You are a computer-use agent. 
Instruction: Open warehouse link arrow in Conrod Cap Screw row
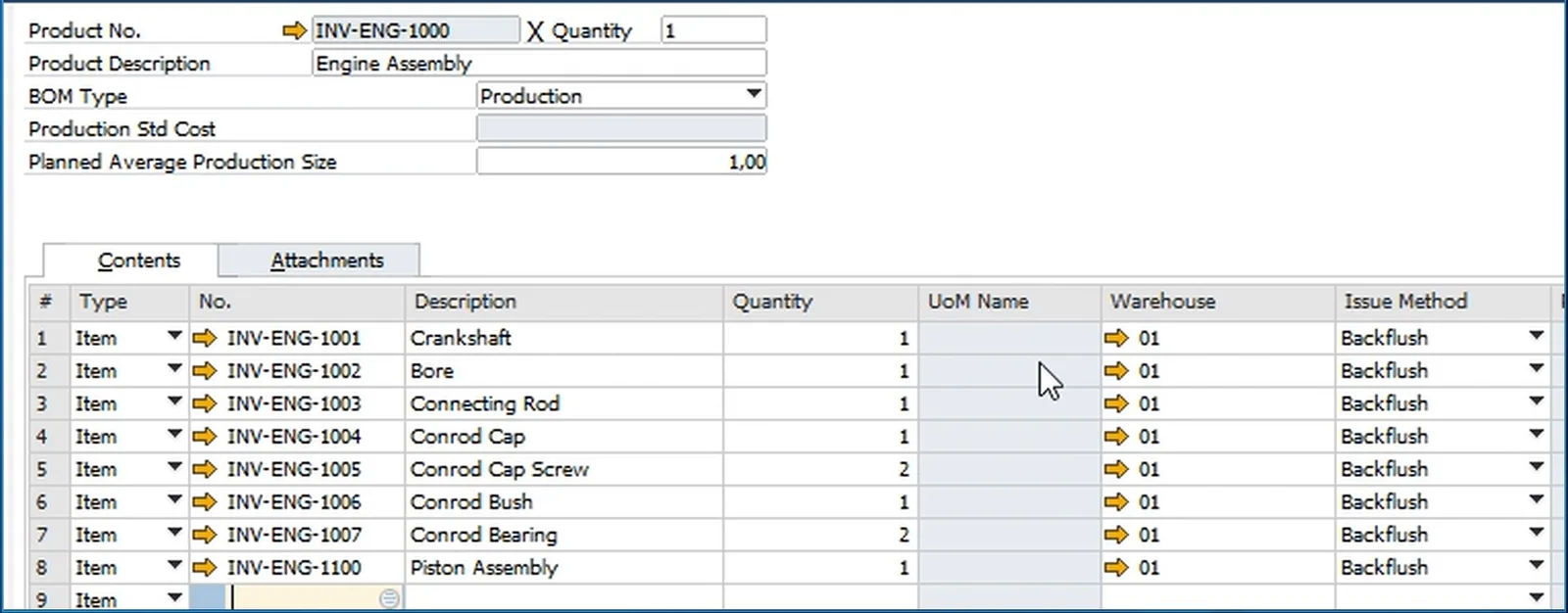pos(1116,470)
